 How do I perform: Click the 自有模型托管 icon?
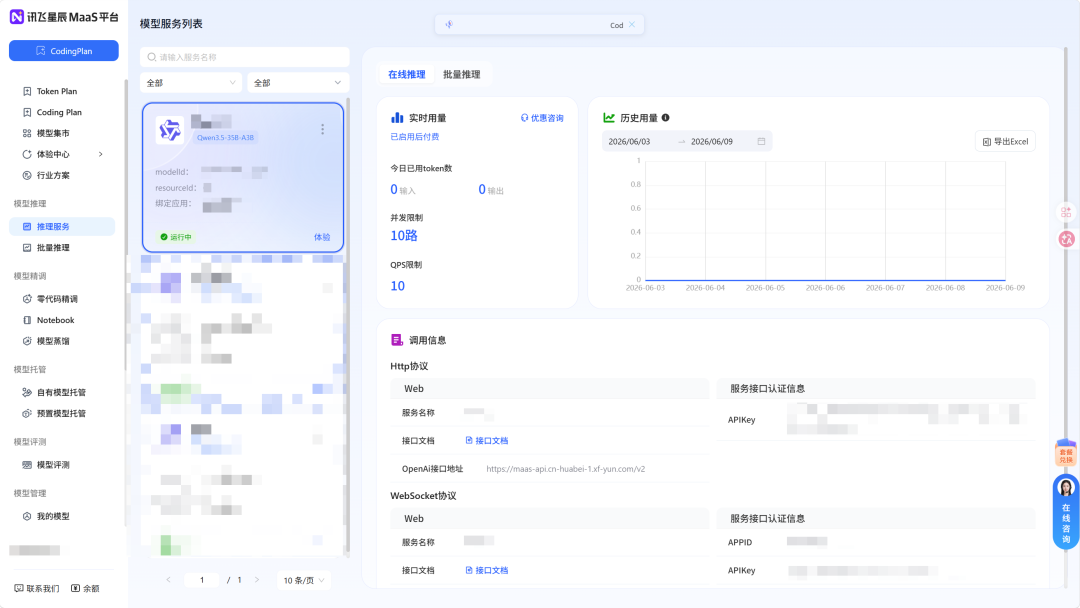[x=27, y=392]
